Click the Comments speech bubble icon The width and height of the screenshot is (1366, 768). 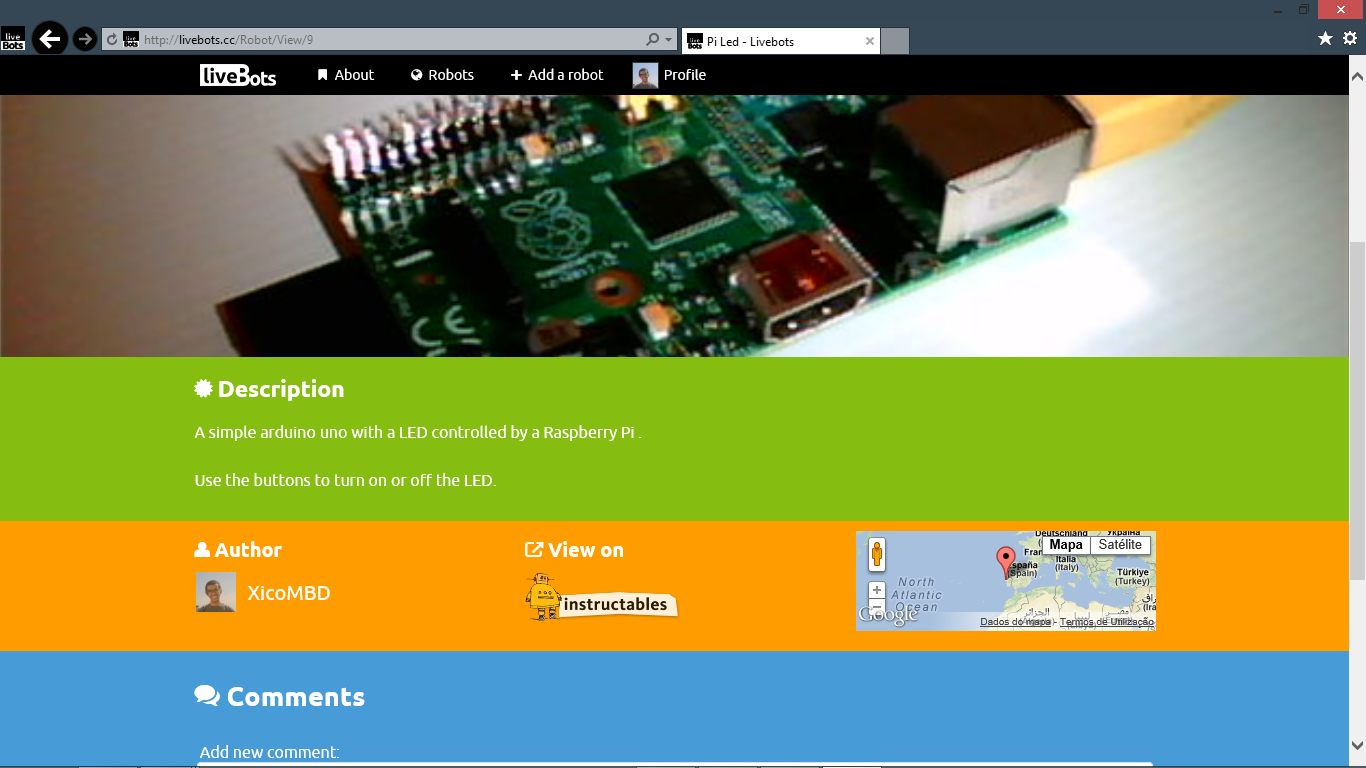coord(207,695)
